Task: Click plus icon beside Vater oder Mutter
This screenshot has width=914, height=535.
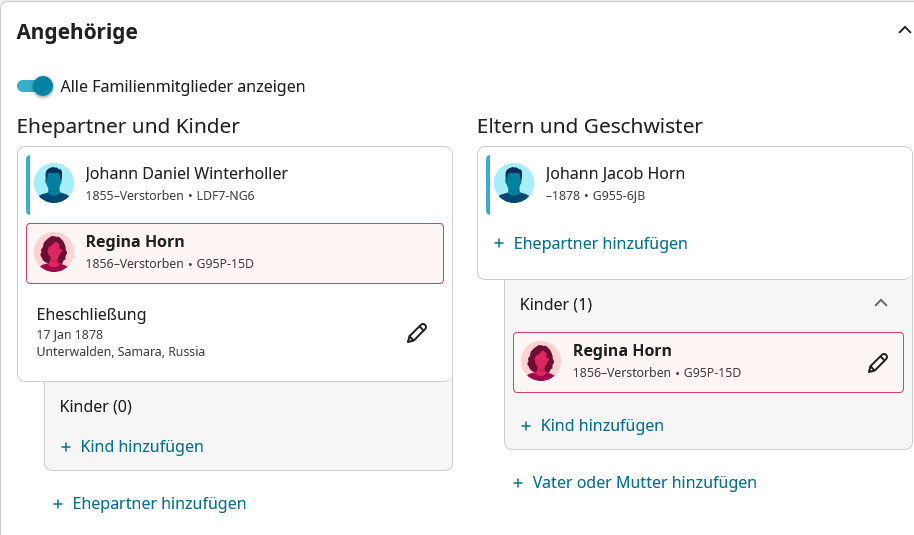Action: 518,483
